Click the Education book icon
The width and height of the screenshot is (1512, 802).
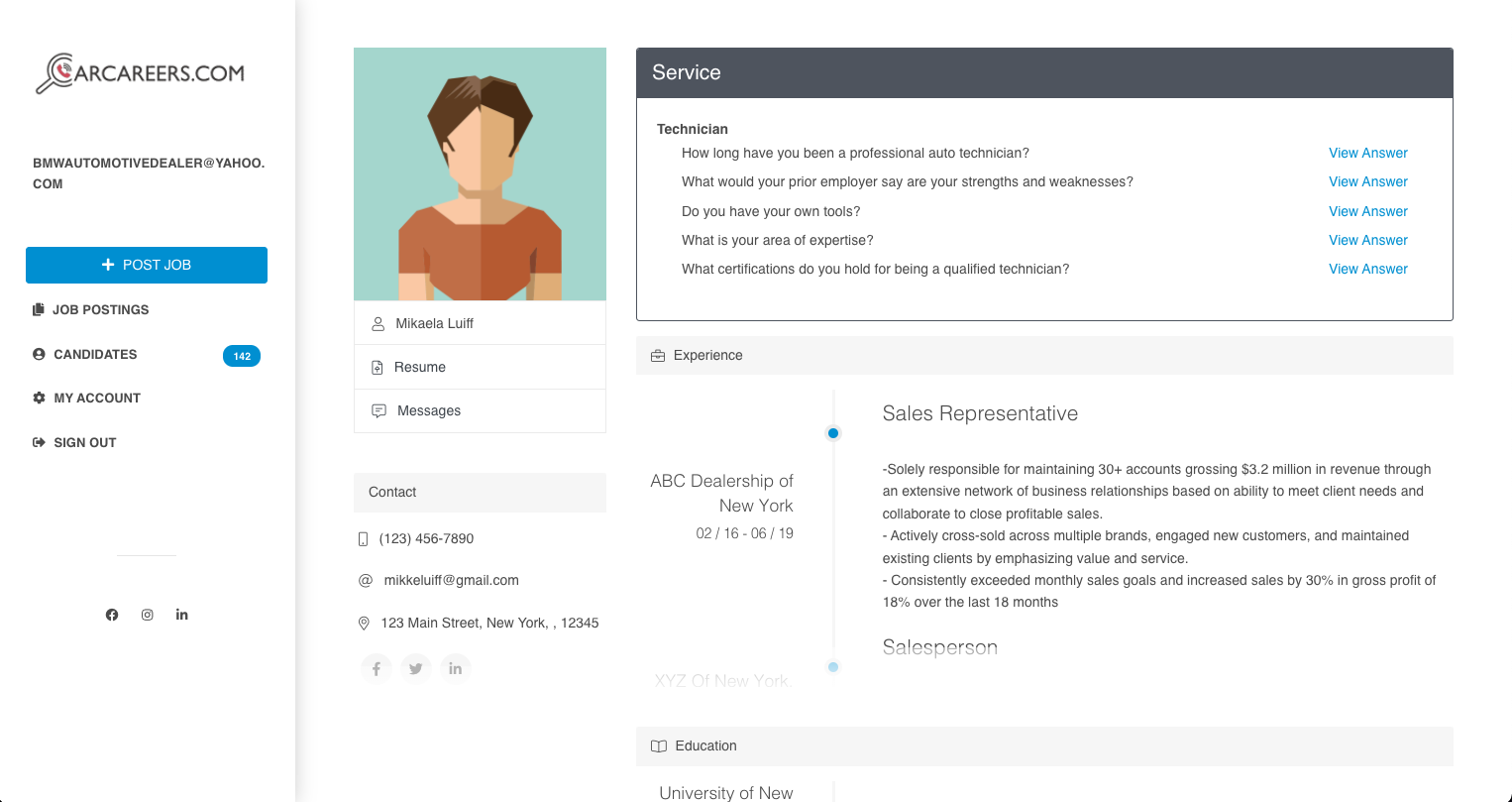pyautogui.click(x=659, y=746)
